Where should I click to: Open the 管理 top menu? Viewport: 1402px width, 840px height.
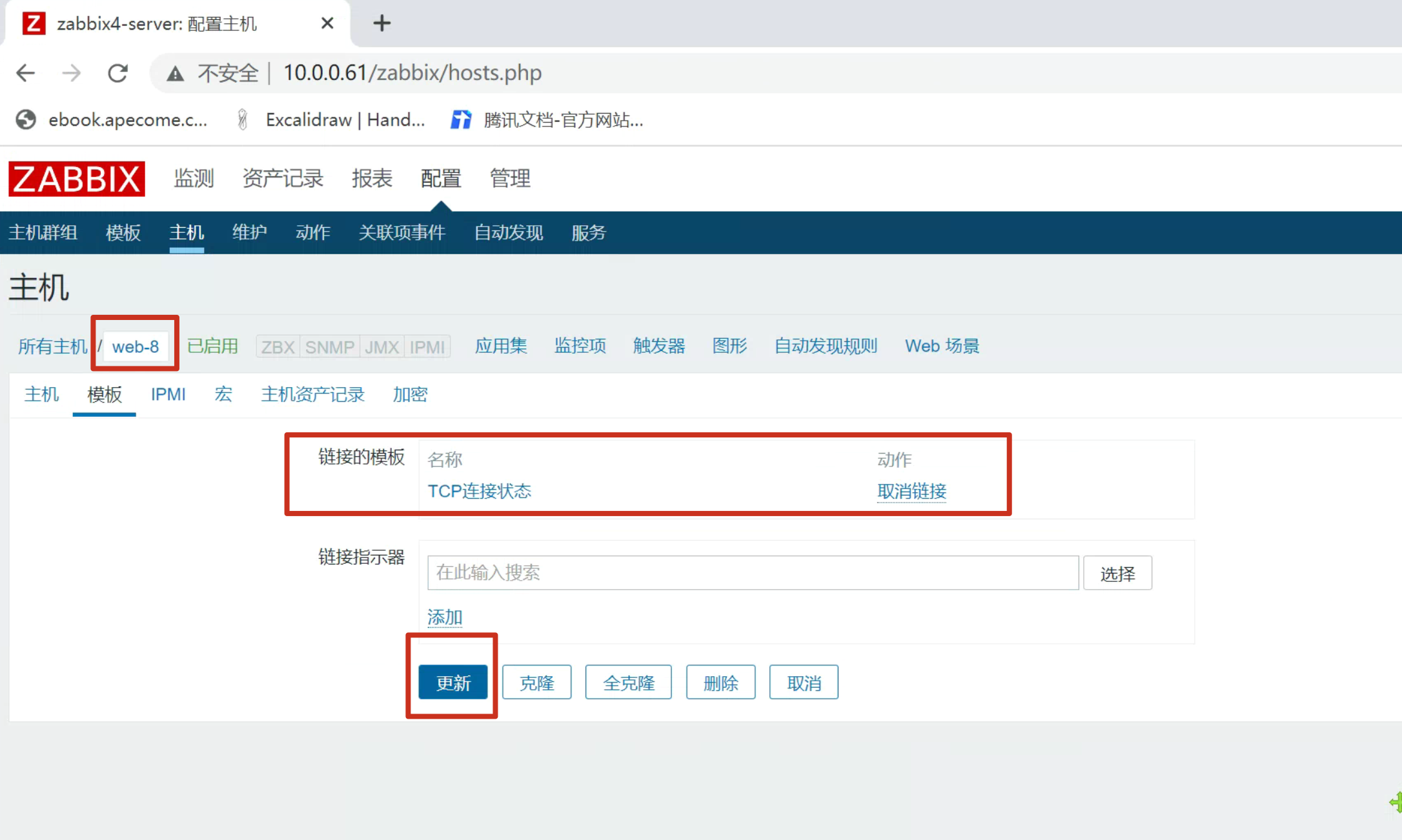[510, 178]
